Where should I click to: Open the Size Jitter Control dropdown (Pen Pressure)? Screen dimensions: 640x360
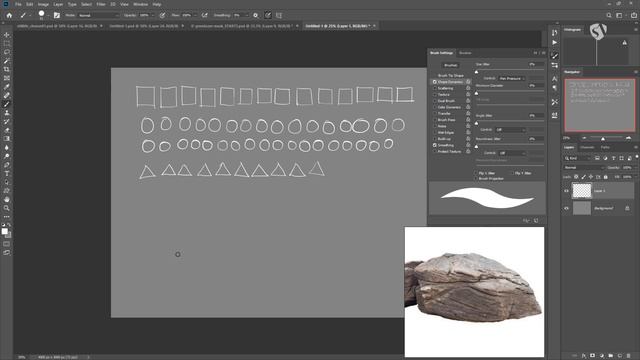[x=511, y=78]
